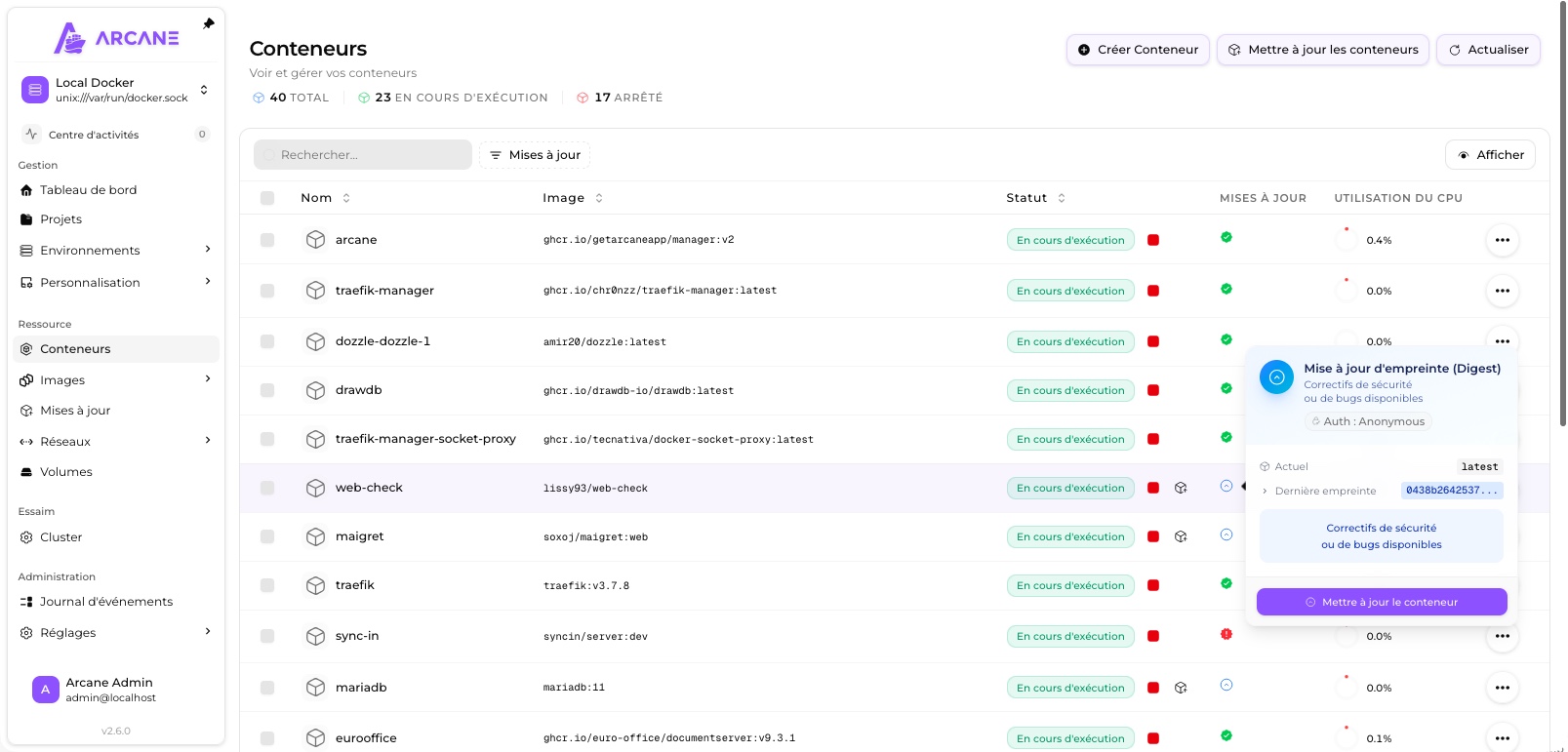Click the digest update popup circle icon
1568x752 pixels.
coord(1276,376)
